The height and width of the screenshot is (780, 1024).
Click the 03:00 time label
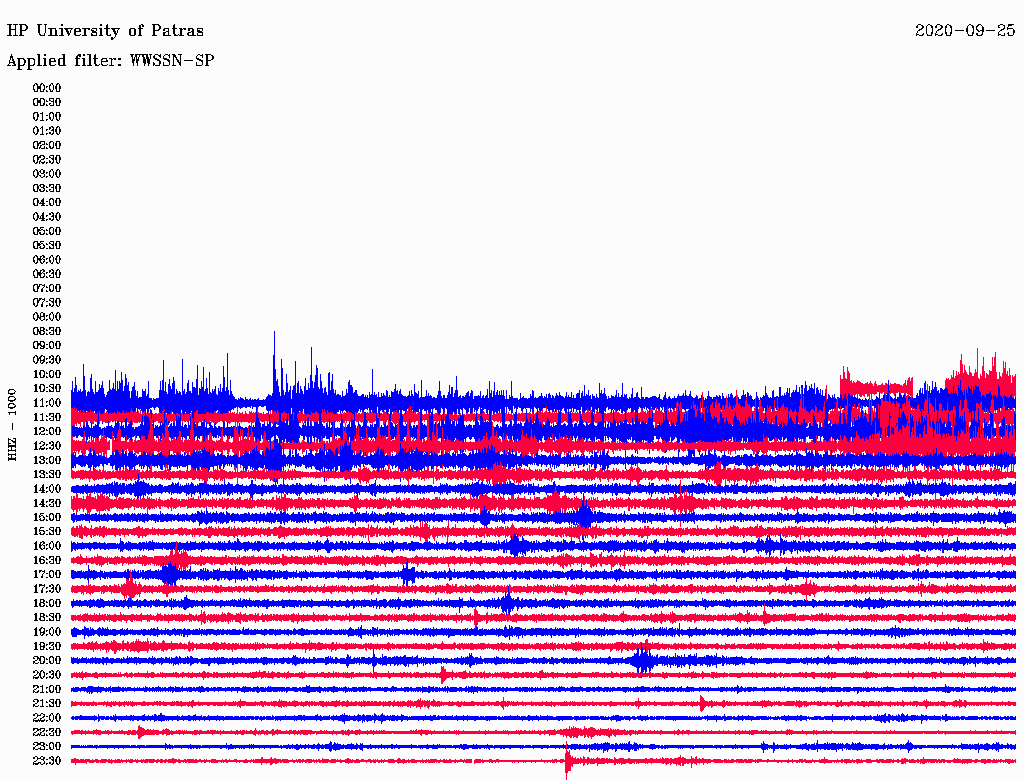click(46, 174)
